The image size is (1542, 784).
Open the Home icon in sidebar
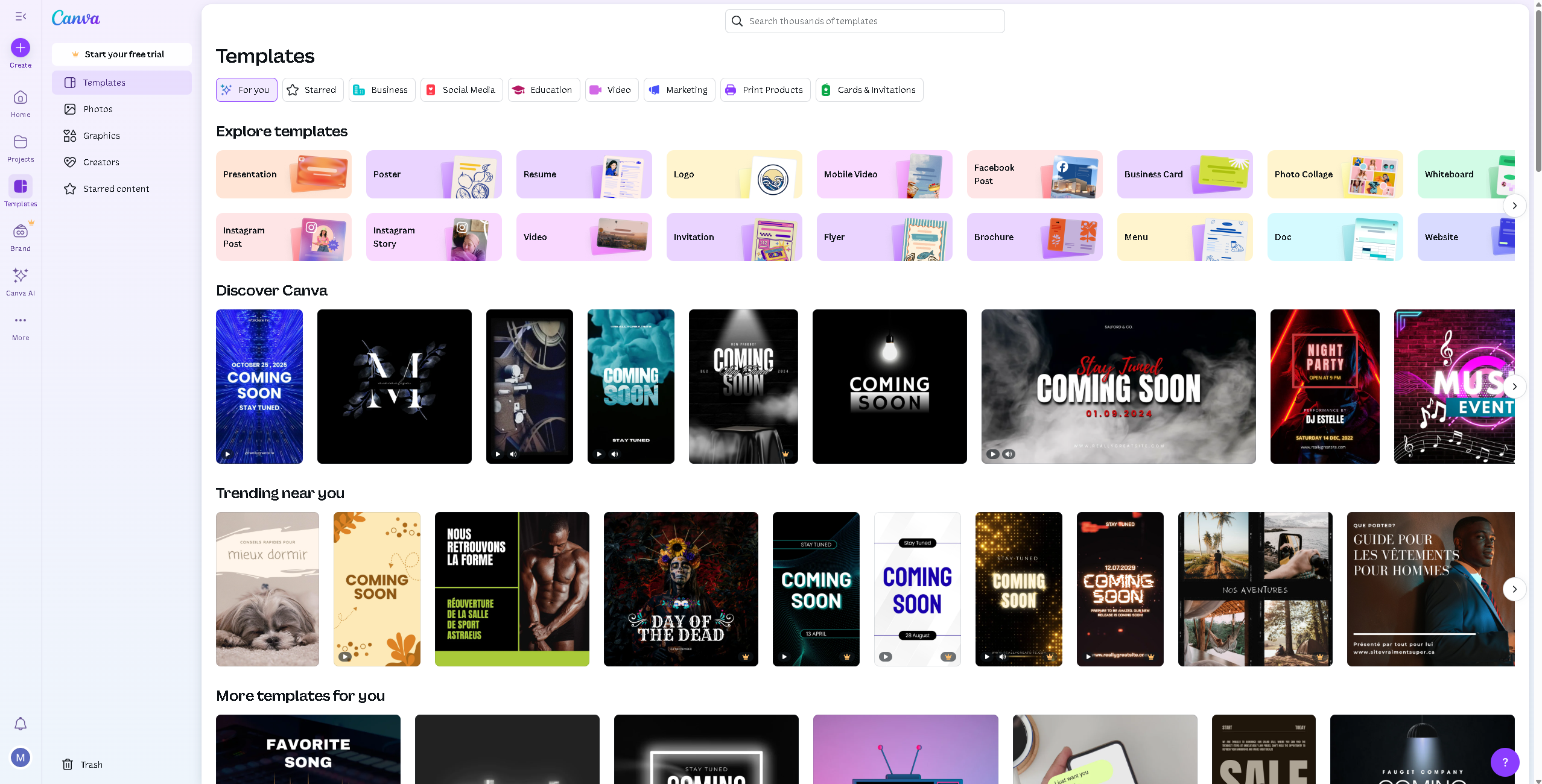click(21, 98)
